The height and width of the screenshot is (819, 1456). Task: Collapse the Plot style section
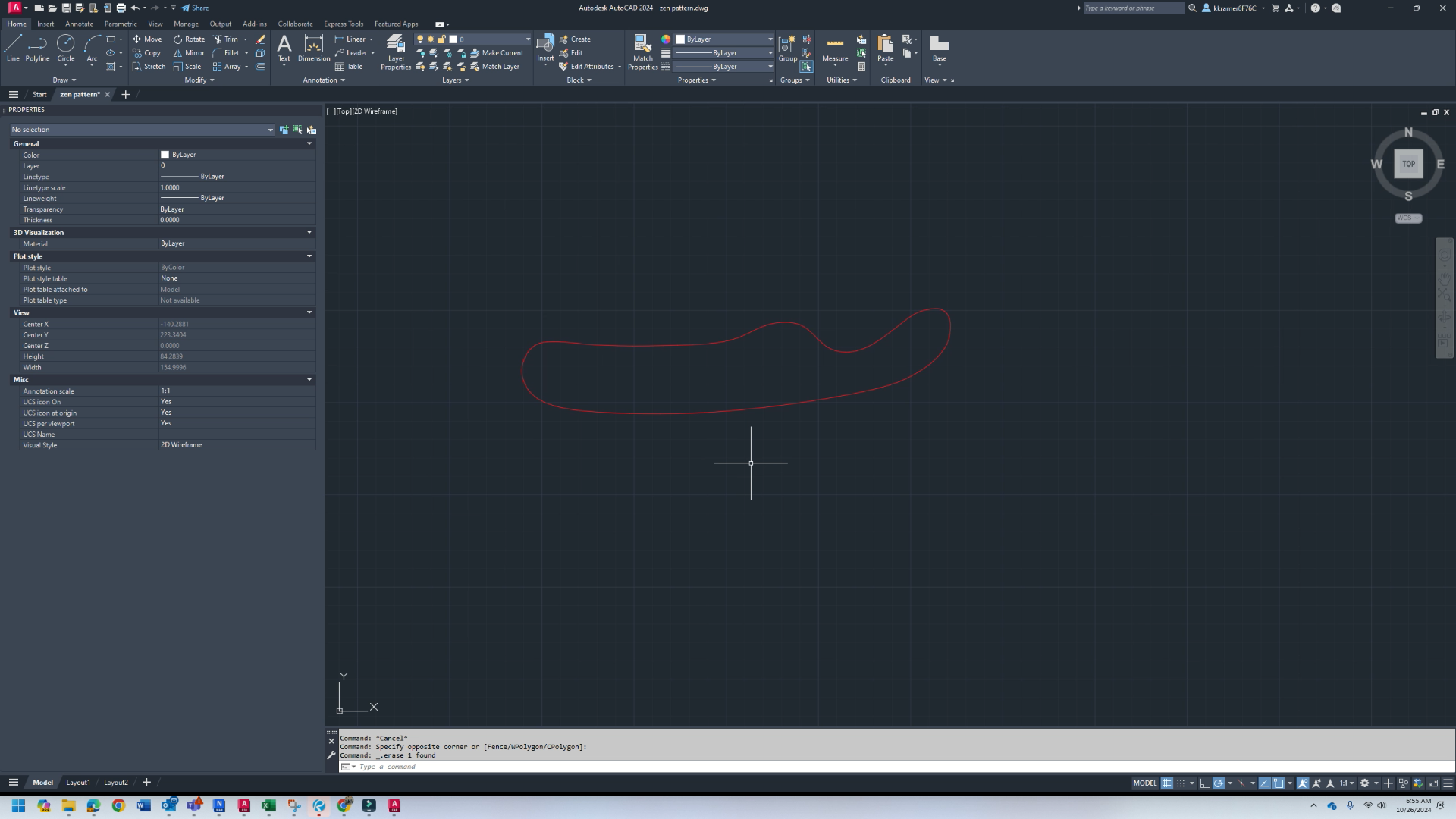[x=309, y=256]
